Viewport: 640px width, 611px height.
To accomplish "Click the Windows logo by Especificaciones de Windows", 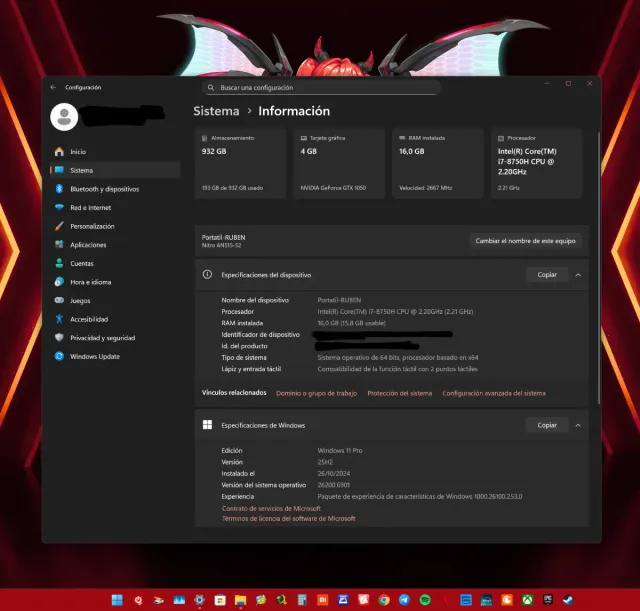I will coord(207,425).
